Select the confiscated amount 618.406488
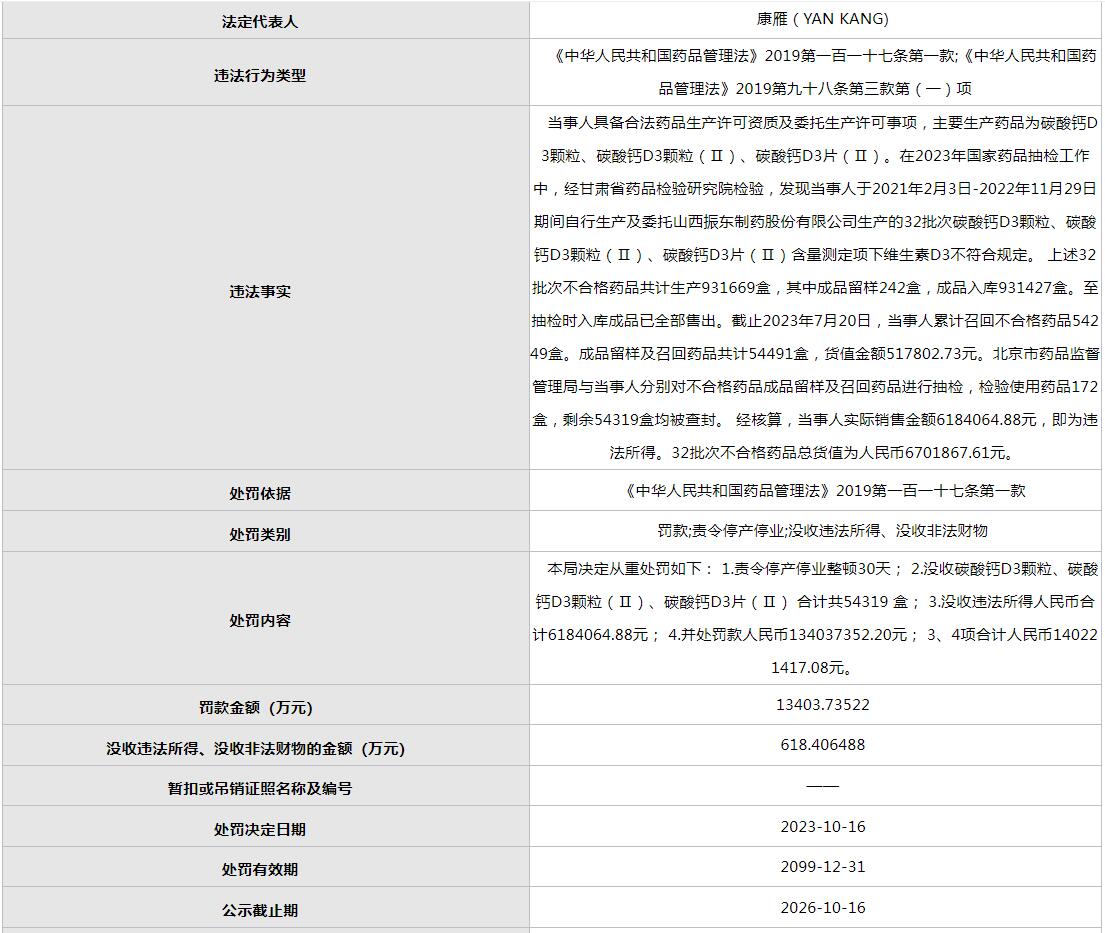Image resolution: width=1105 pixels, height=933 pixels. (x=822, y=745)
